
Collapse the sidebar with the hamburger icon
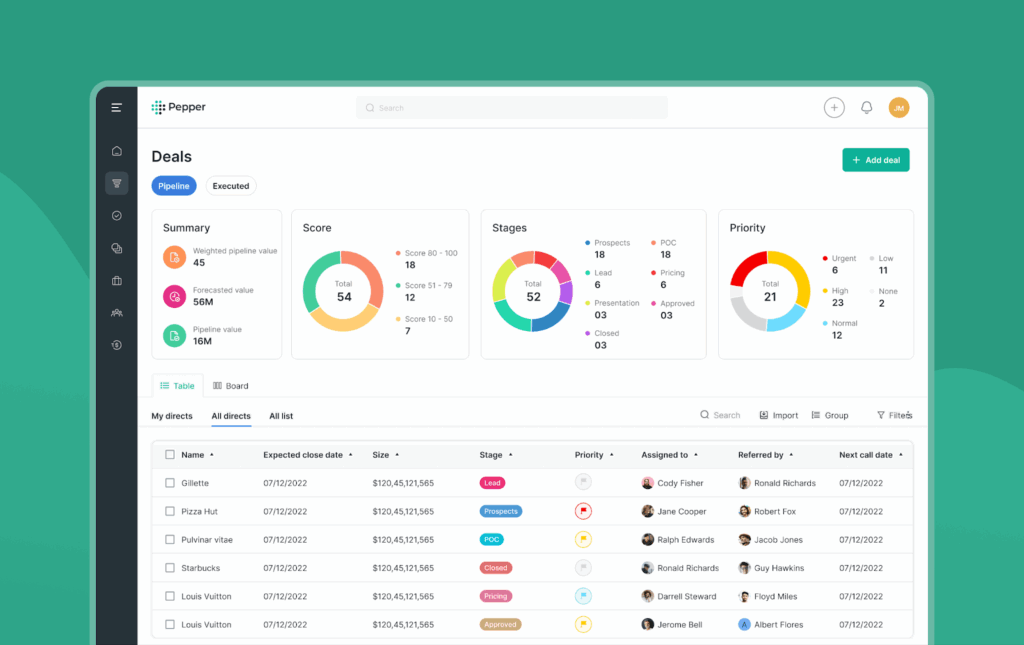pyautogui.click(x=117, y=107)
